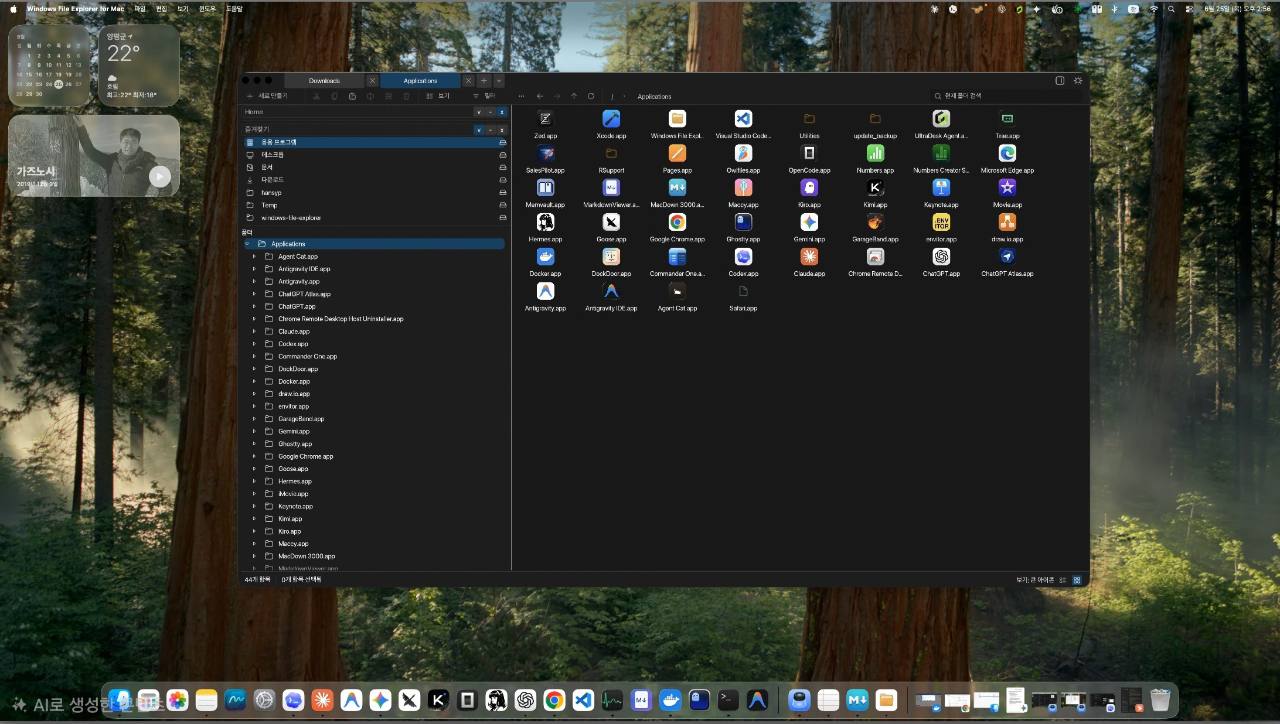Click the folder search input field

(1005, 96)
